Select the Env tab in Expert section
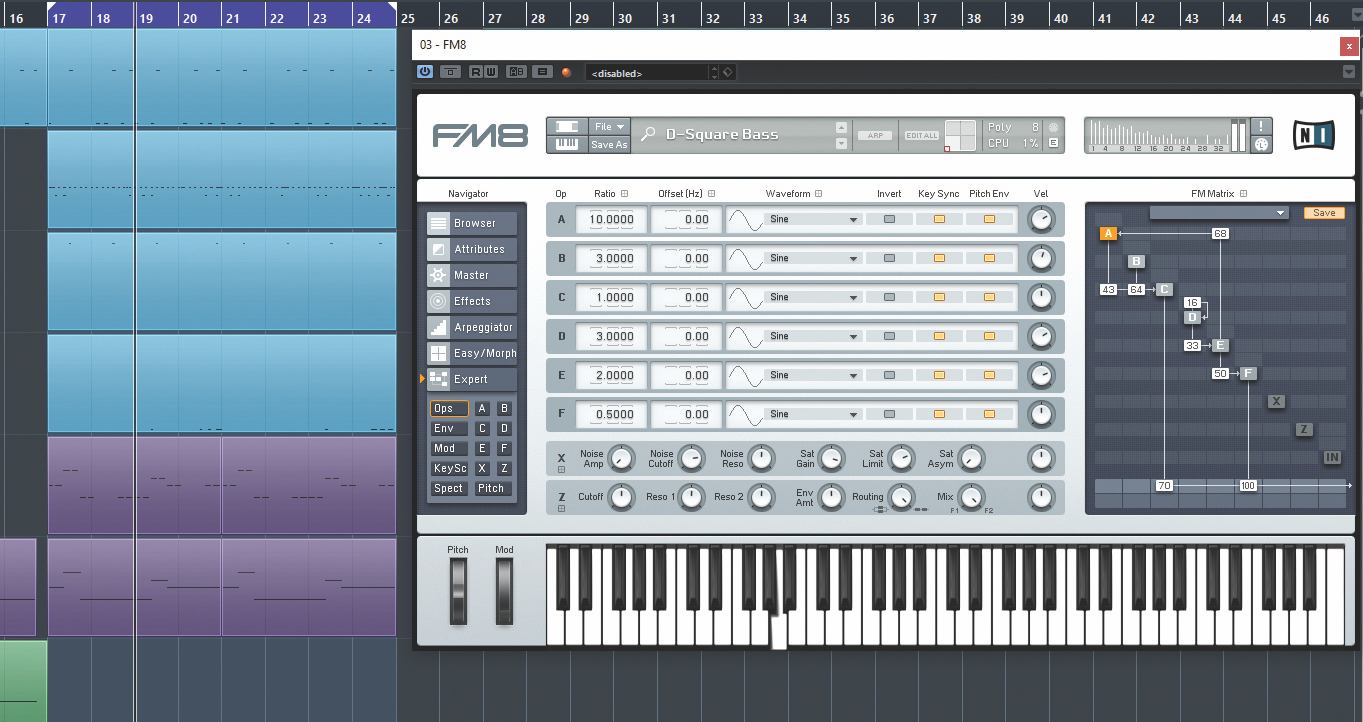 [x=449, y=428]
